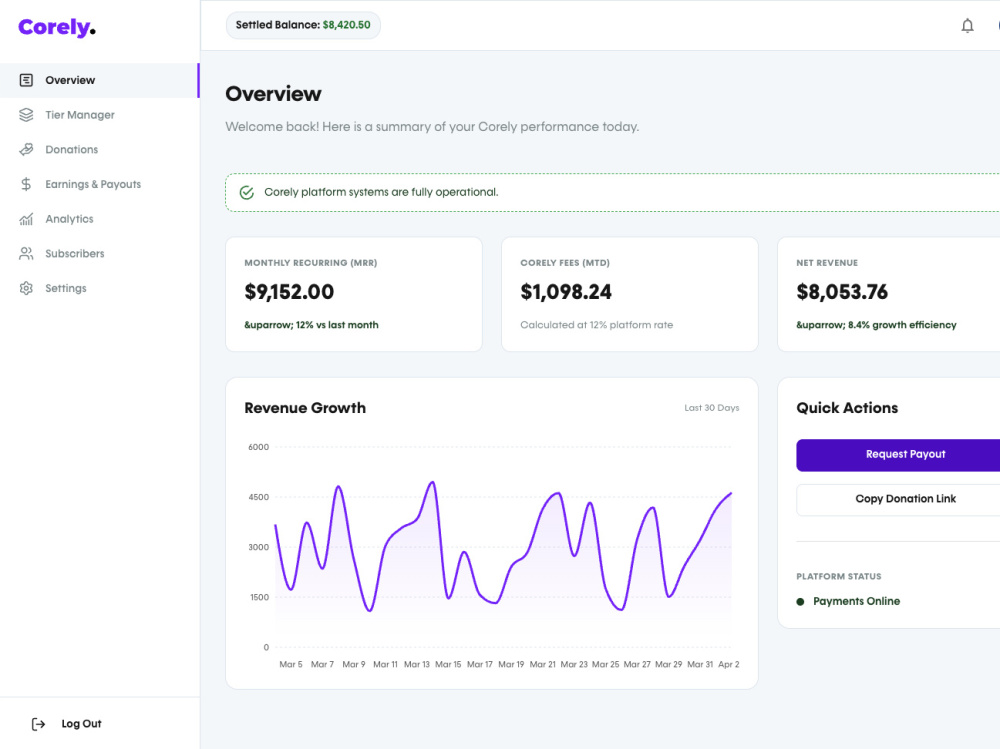The image size is (1000, 749).
Task: Click the Settings gear icon
Action: [x=26, y=288]
